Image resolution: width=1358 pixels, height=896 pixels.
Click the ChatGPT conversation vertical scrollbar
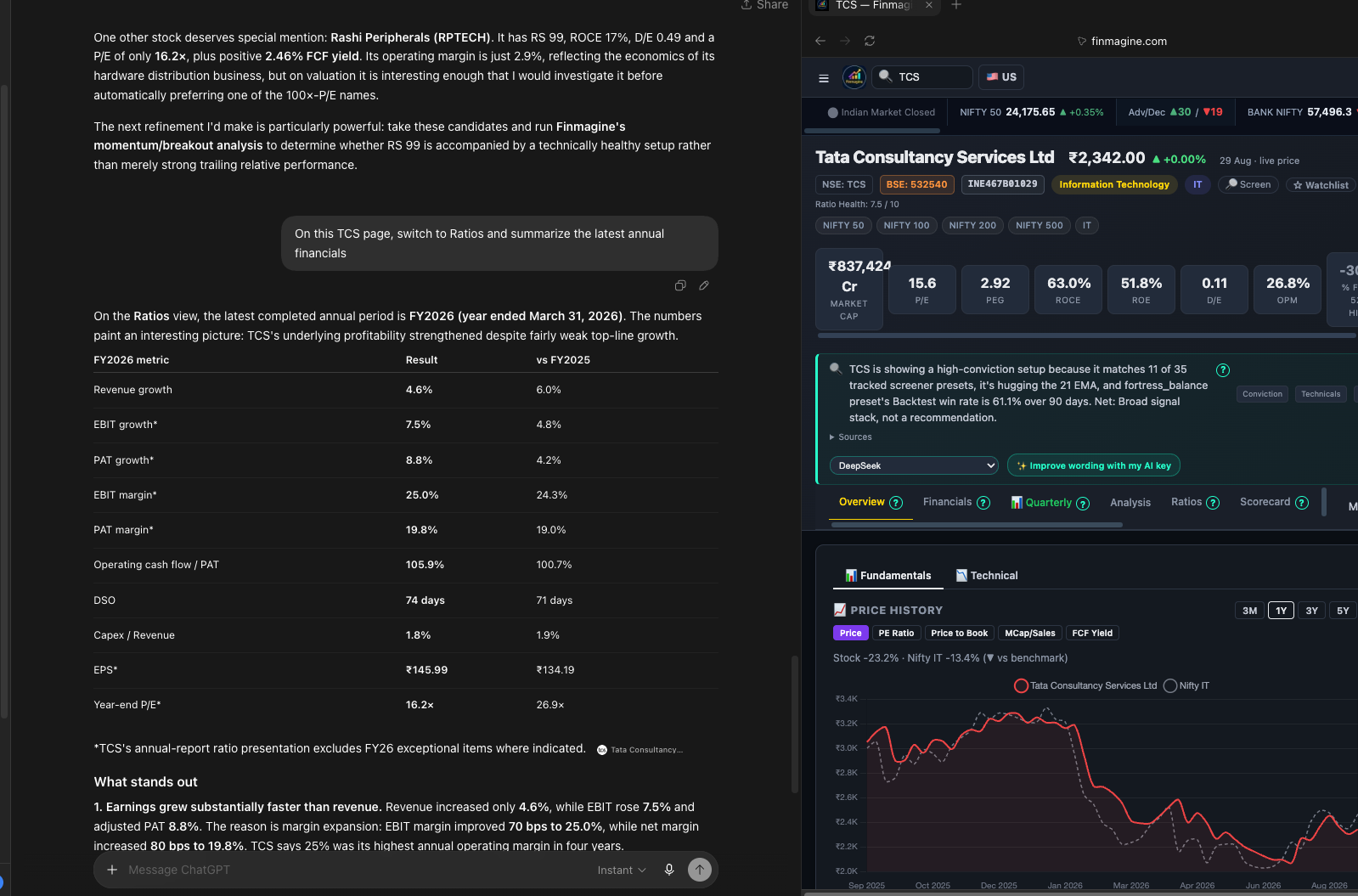pos(795,724)
